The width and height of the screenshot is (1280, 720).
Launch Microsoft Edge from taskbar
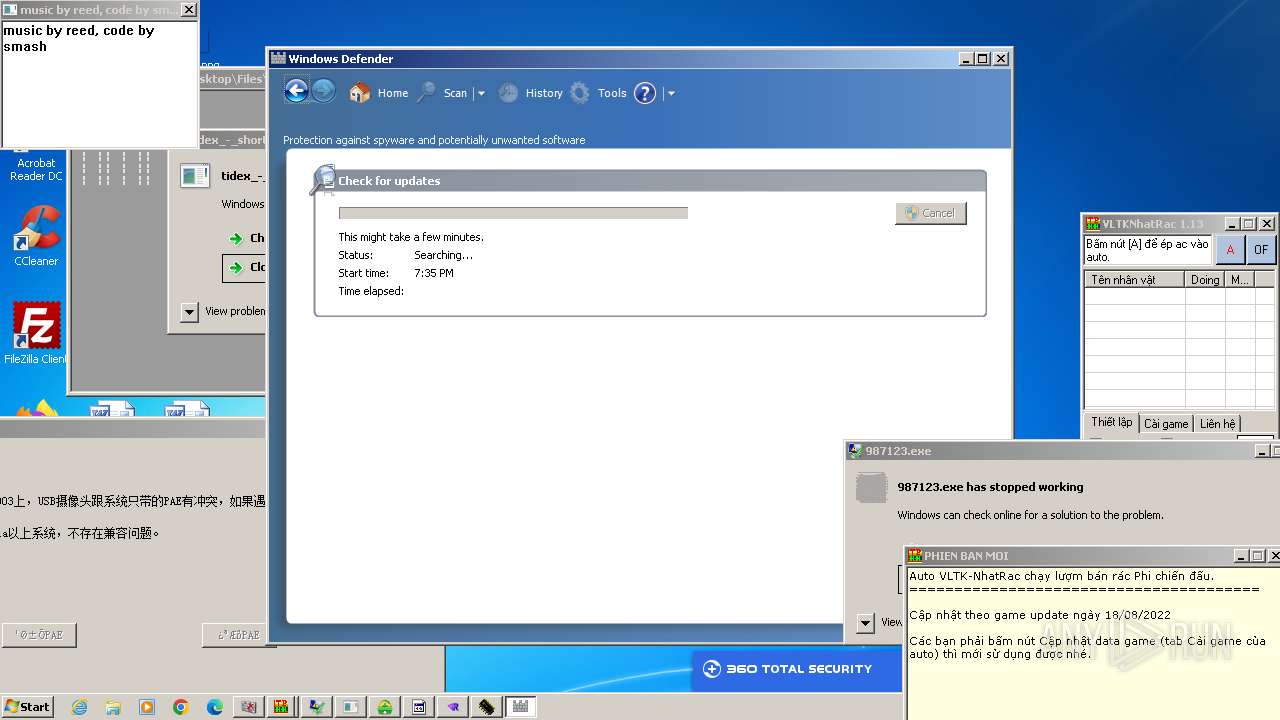(x=215, y=707)
